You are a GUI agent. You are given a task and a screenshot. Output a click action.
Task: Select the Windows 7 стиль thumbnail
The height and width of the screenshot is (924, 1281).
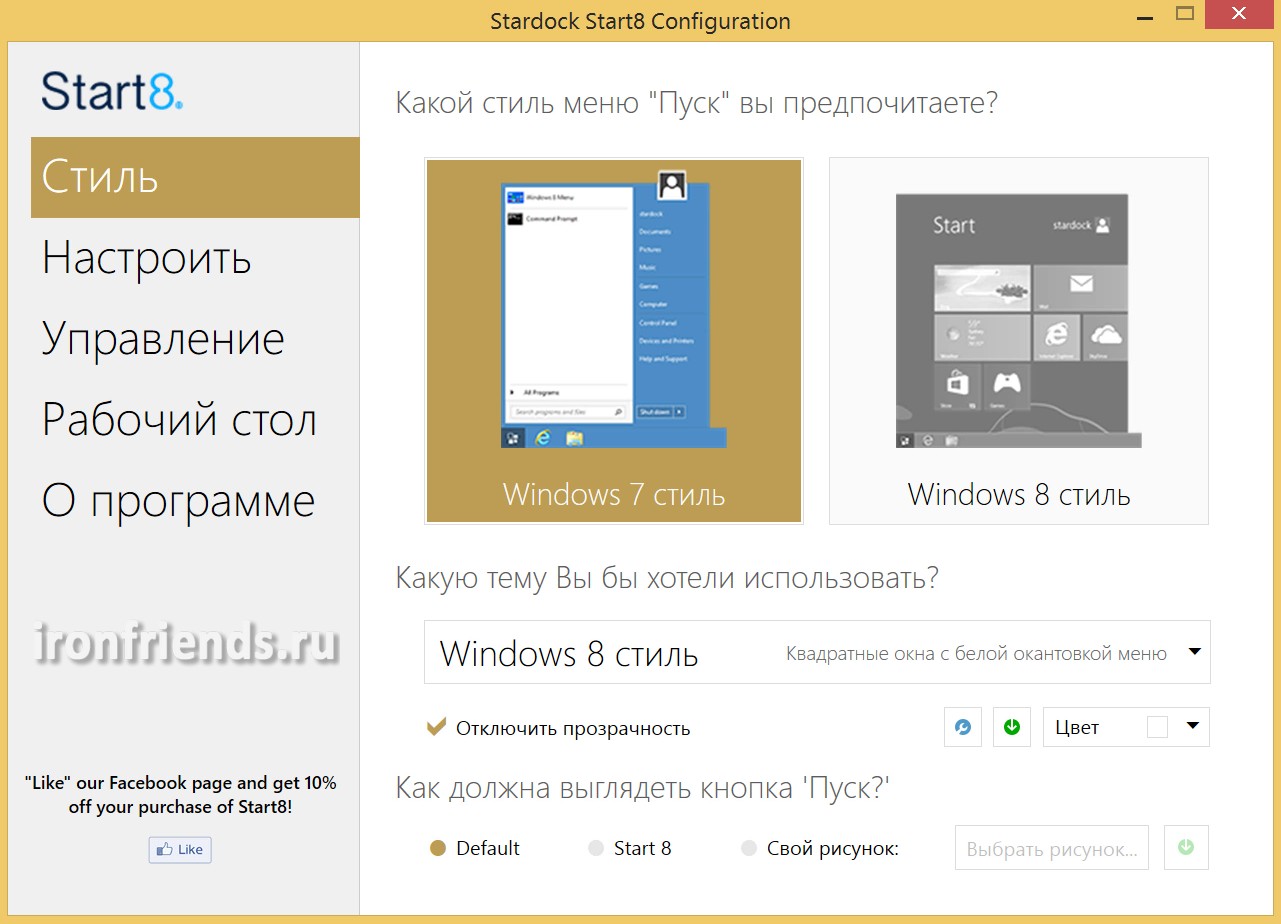614,341
